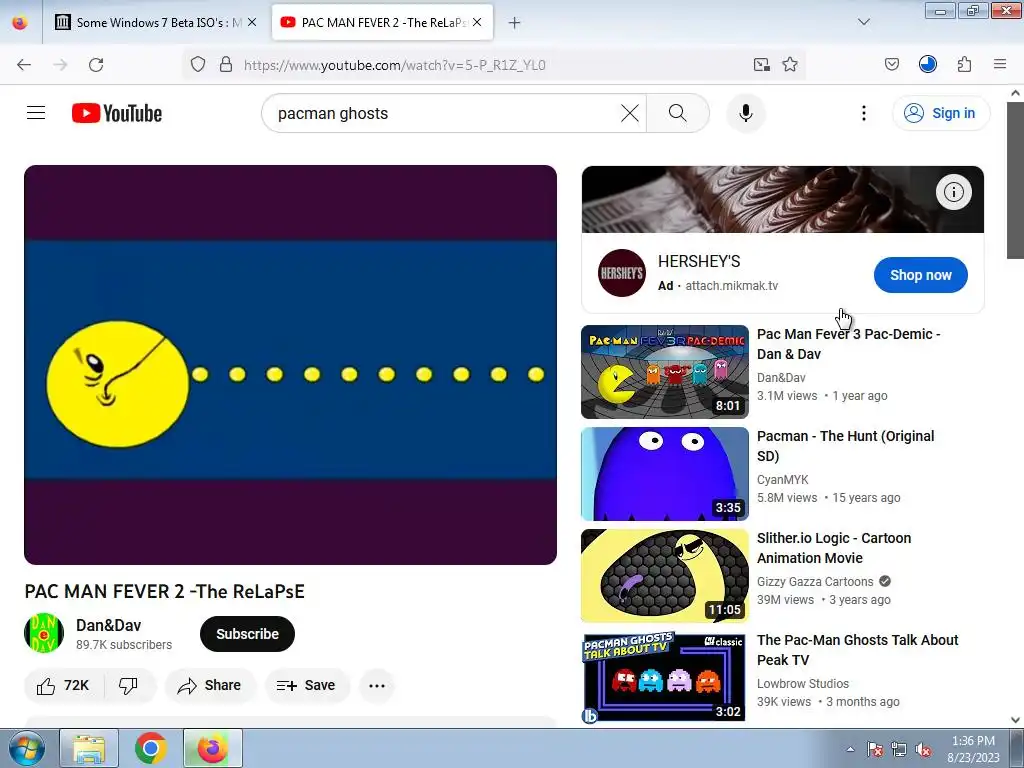1024x768 pixels.
Task: Click the Firefox taskbar button
Action: (x=213, y=748)
